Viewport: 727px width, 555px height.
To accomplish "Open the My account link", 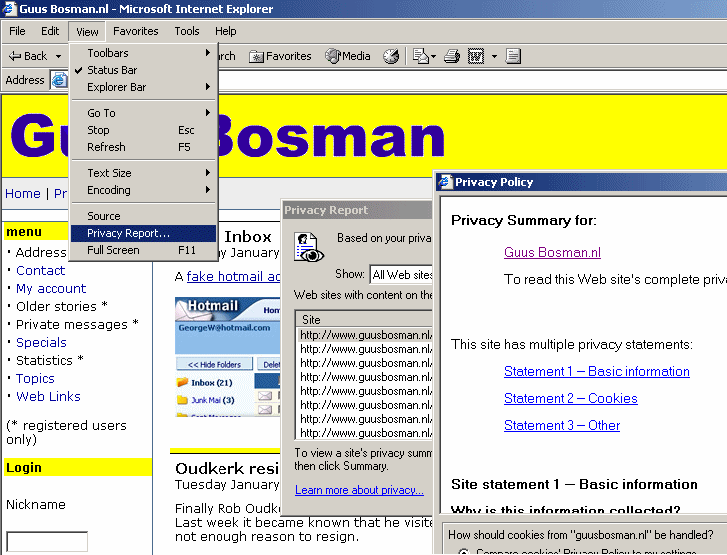I will (x=51, y=289).
